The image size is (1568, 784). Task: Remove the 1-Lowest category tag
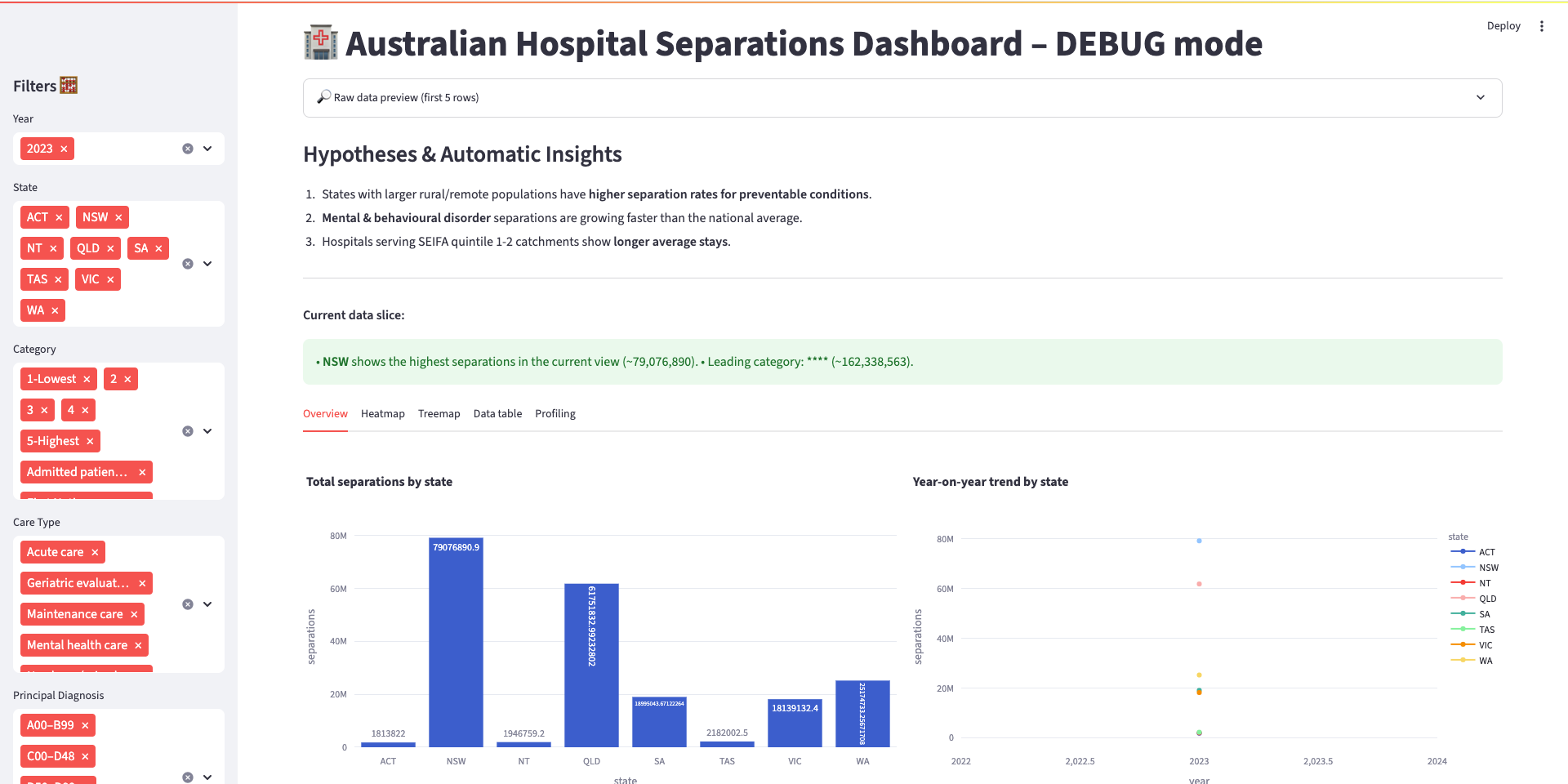coord(87,379)
